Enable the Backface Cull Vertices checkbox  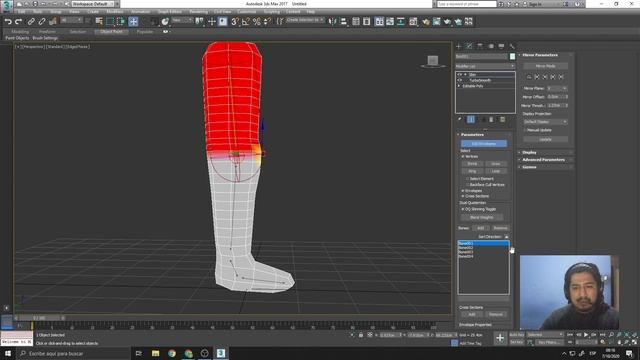pyautogui.click(x=468, y=184)
